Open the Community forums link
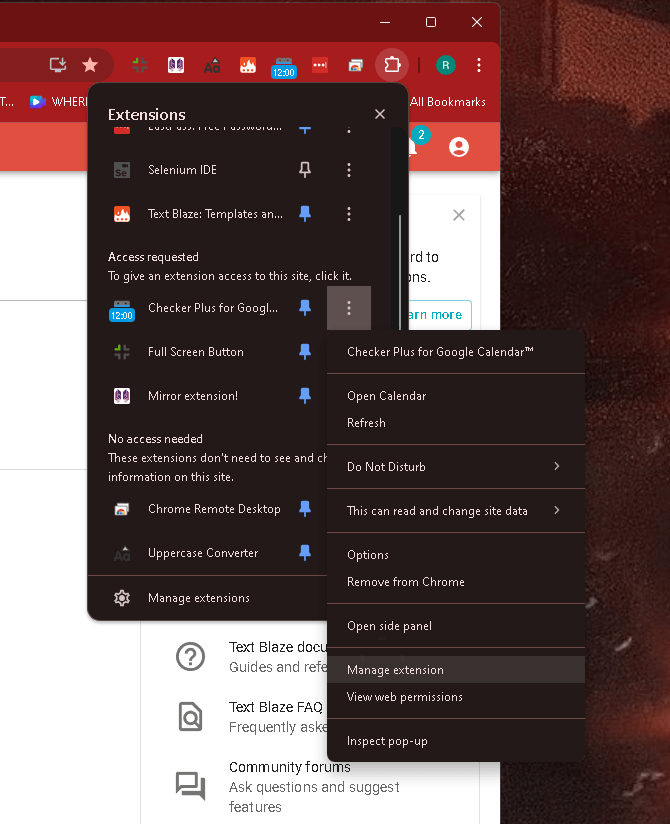This screenshot has height=824, width=670. click(x=290, y=767)
